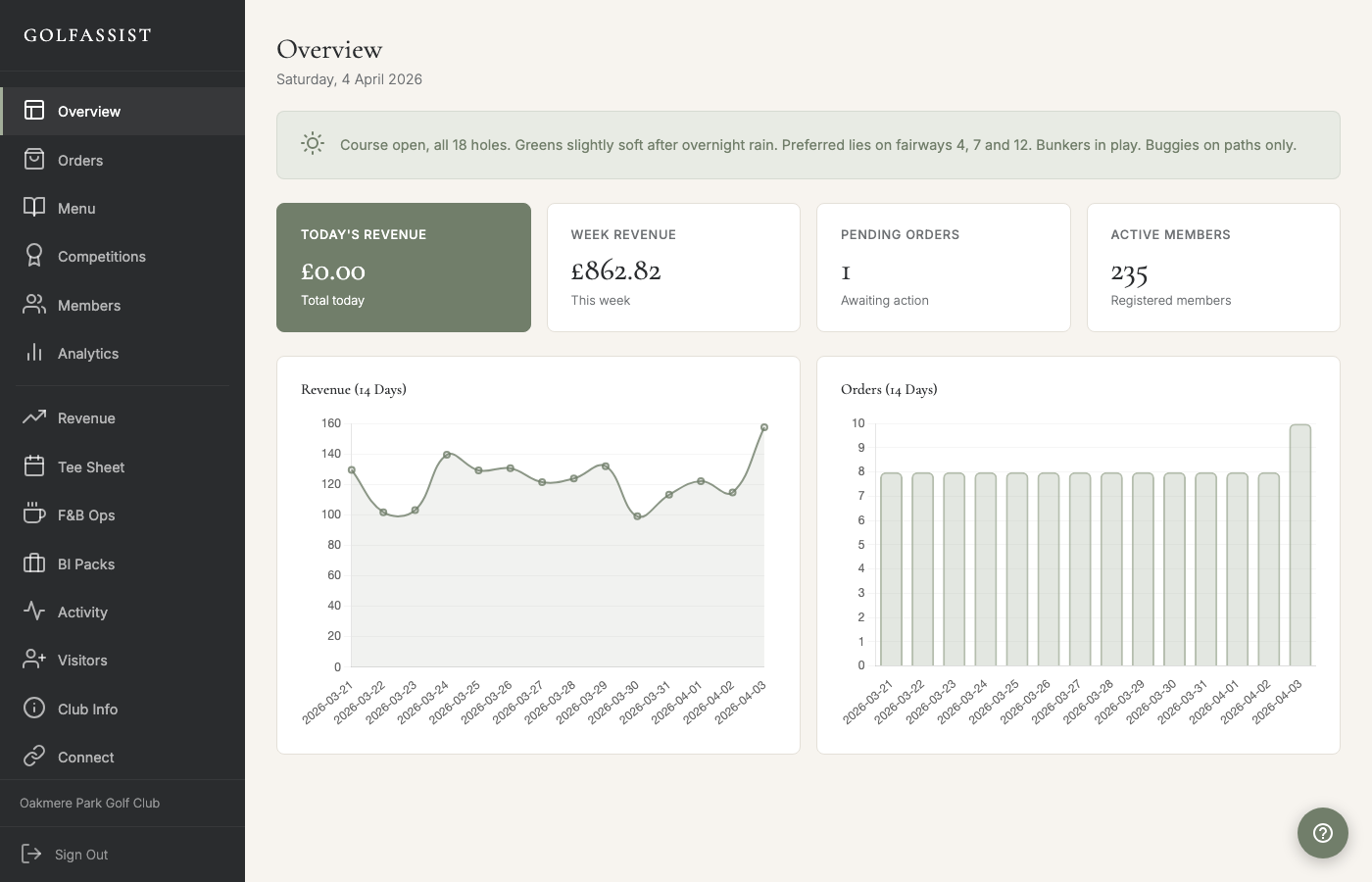Click the Club Info information icon

(x=34, y=709)
